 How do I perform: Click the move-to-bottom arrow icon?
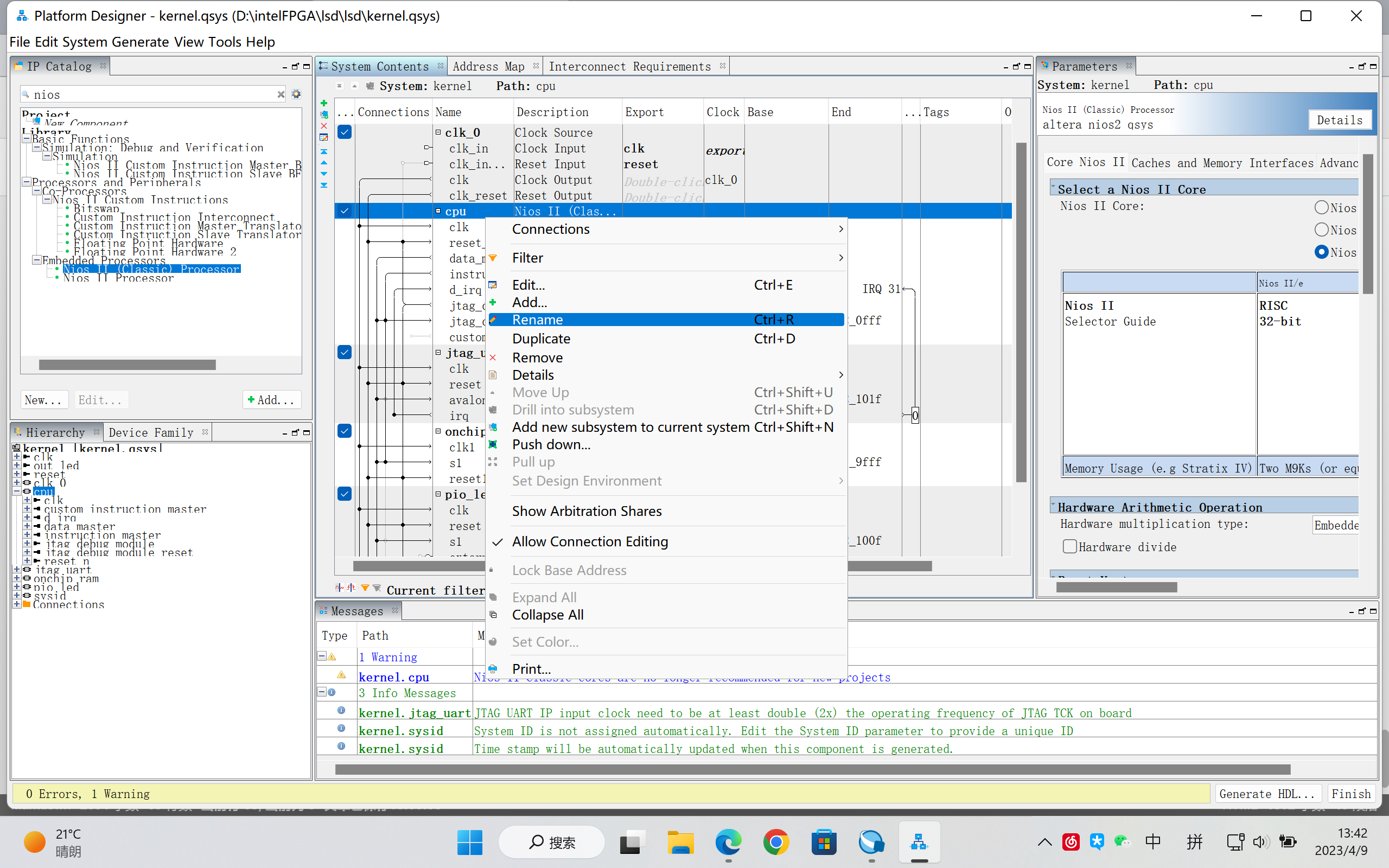tap(324, 186)
